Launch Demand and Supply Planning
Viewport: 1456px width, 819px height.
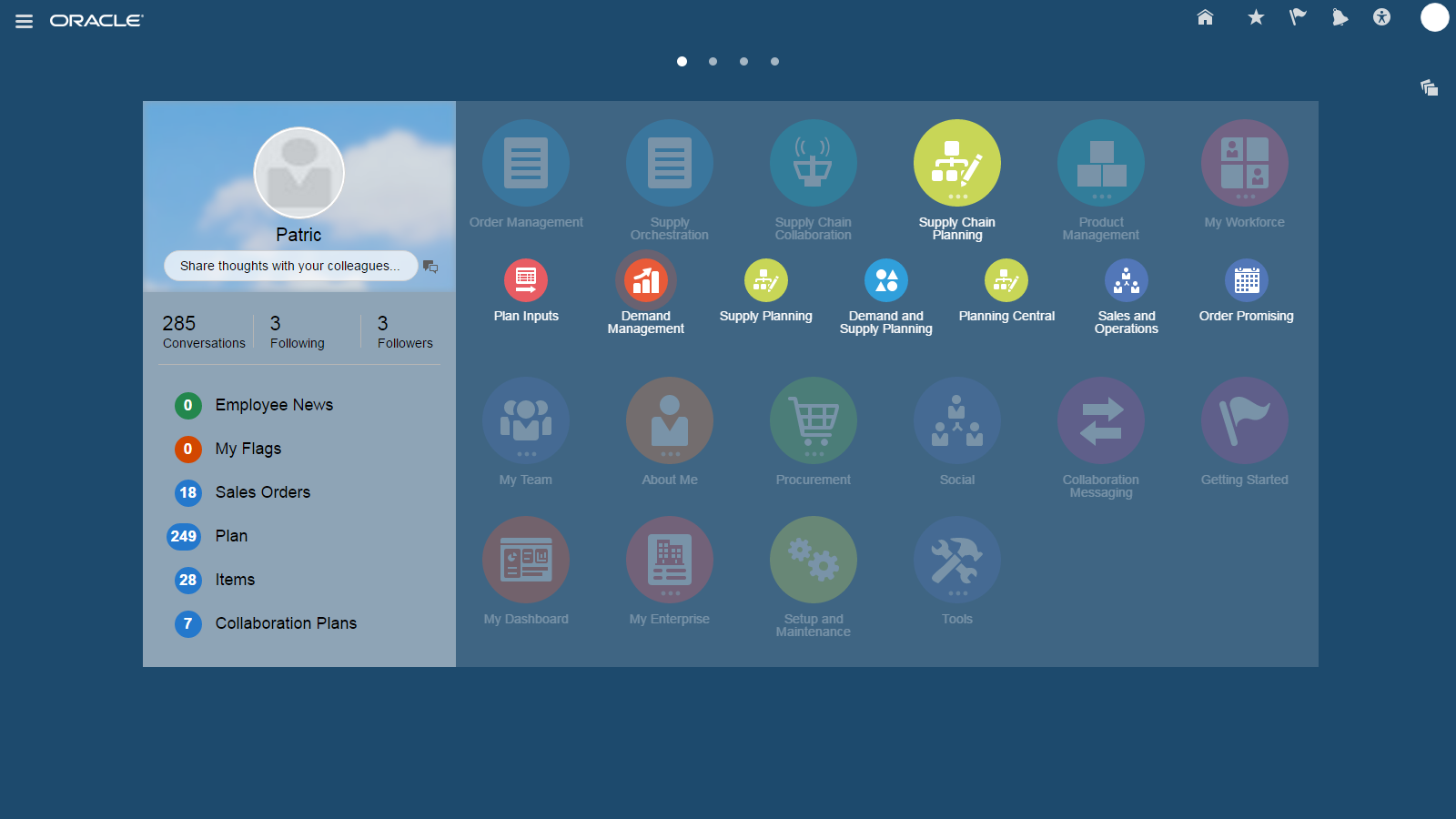pos(886,280)
